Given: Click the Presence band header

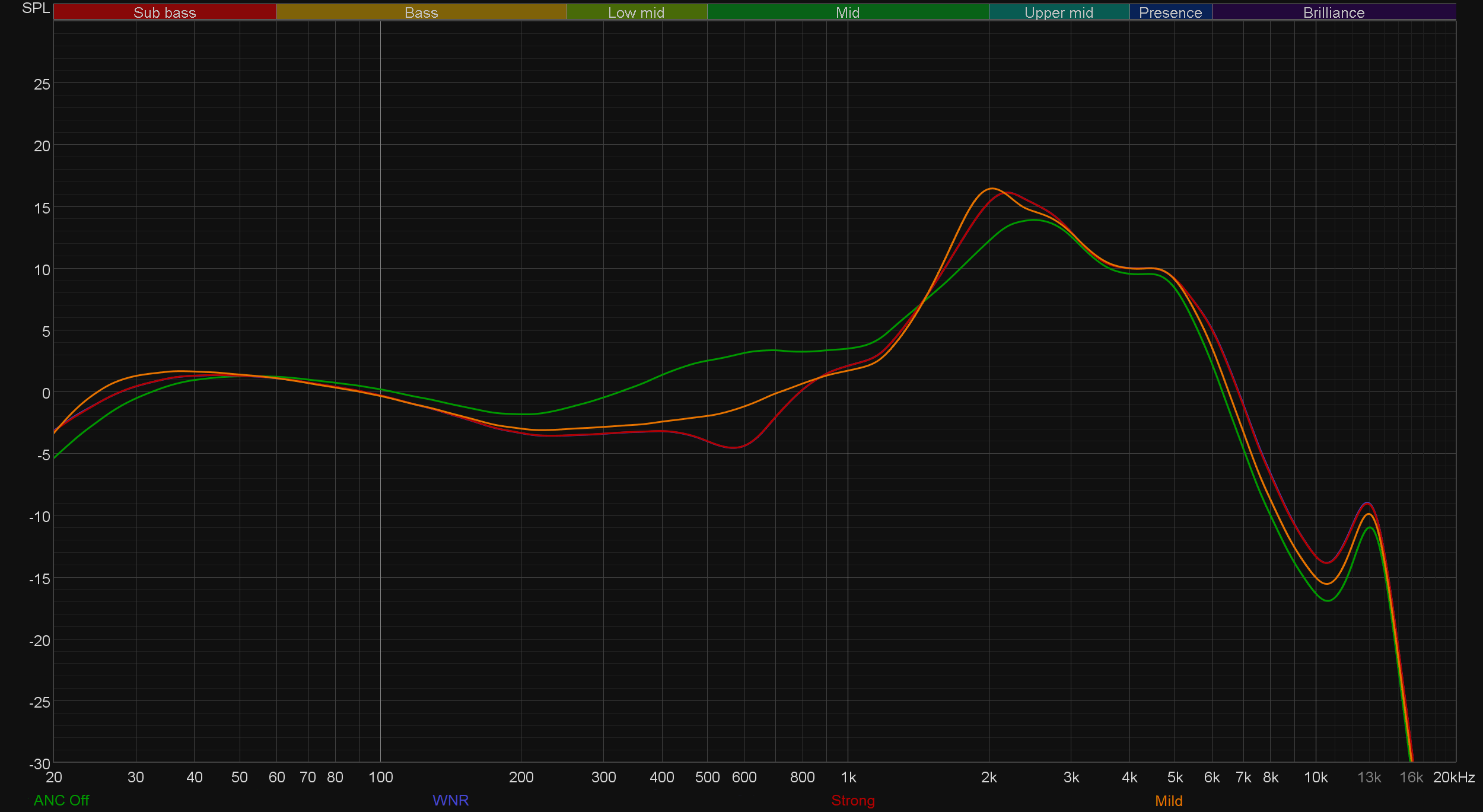Looking at the screenshot, I should 1170,12.
